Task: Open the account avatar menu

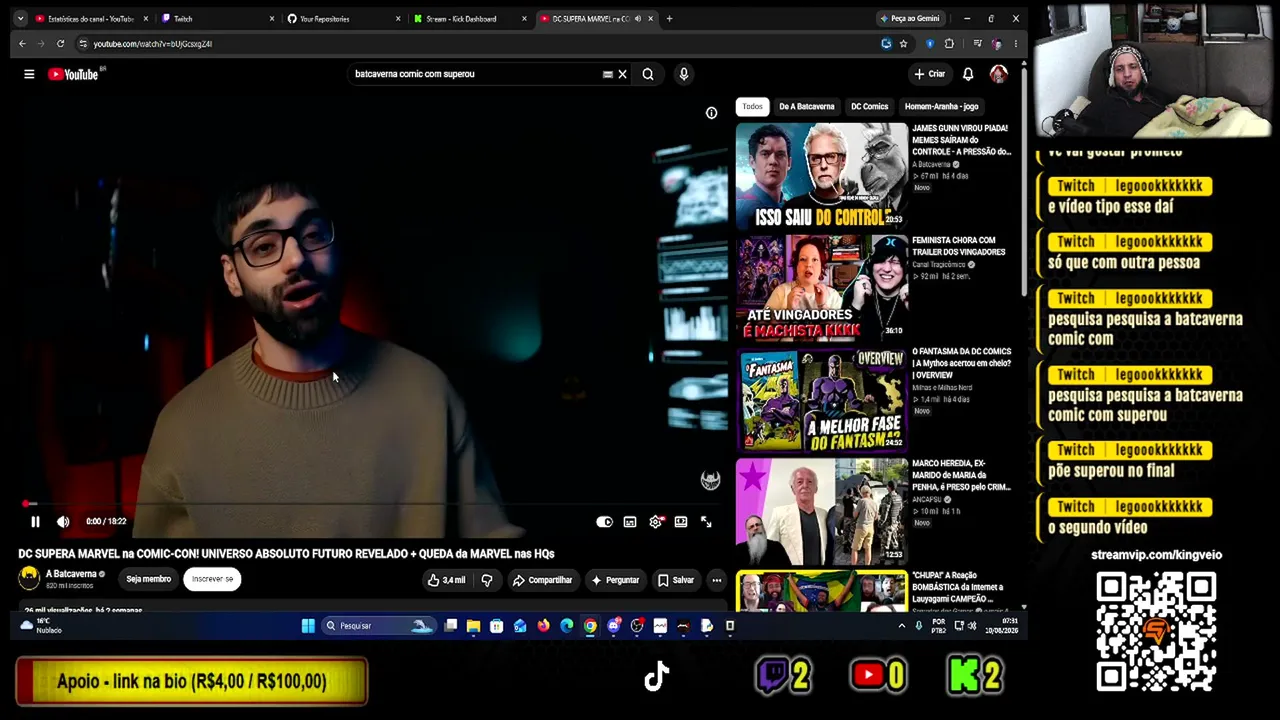Action: pos(998,74)
